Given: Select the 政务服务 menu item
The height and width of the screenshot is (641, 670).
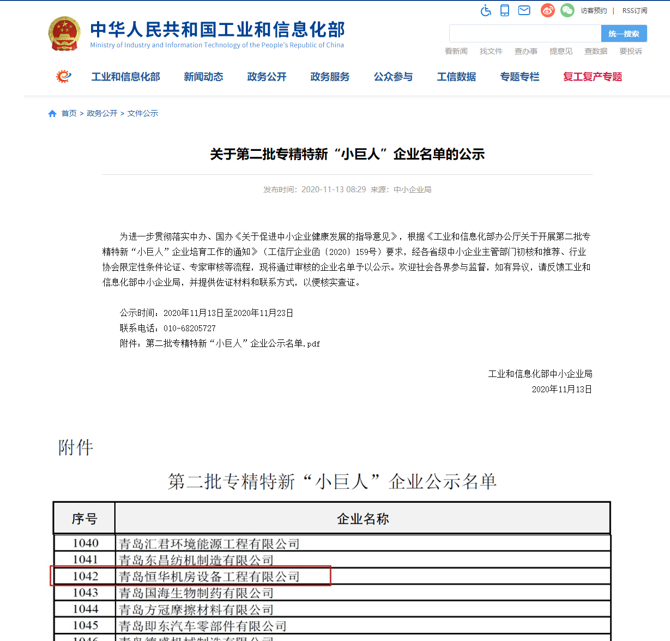Looking at the screenshot, I should (x=330, y=77).
